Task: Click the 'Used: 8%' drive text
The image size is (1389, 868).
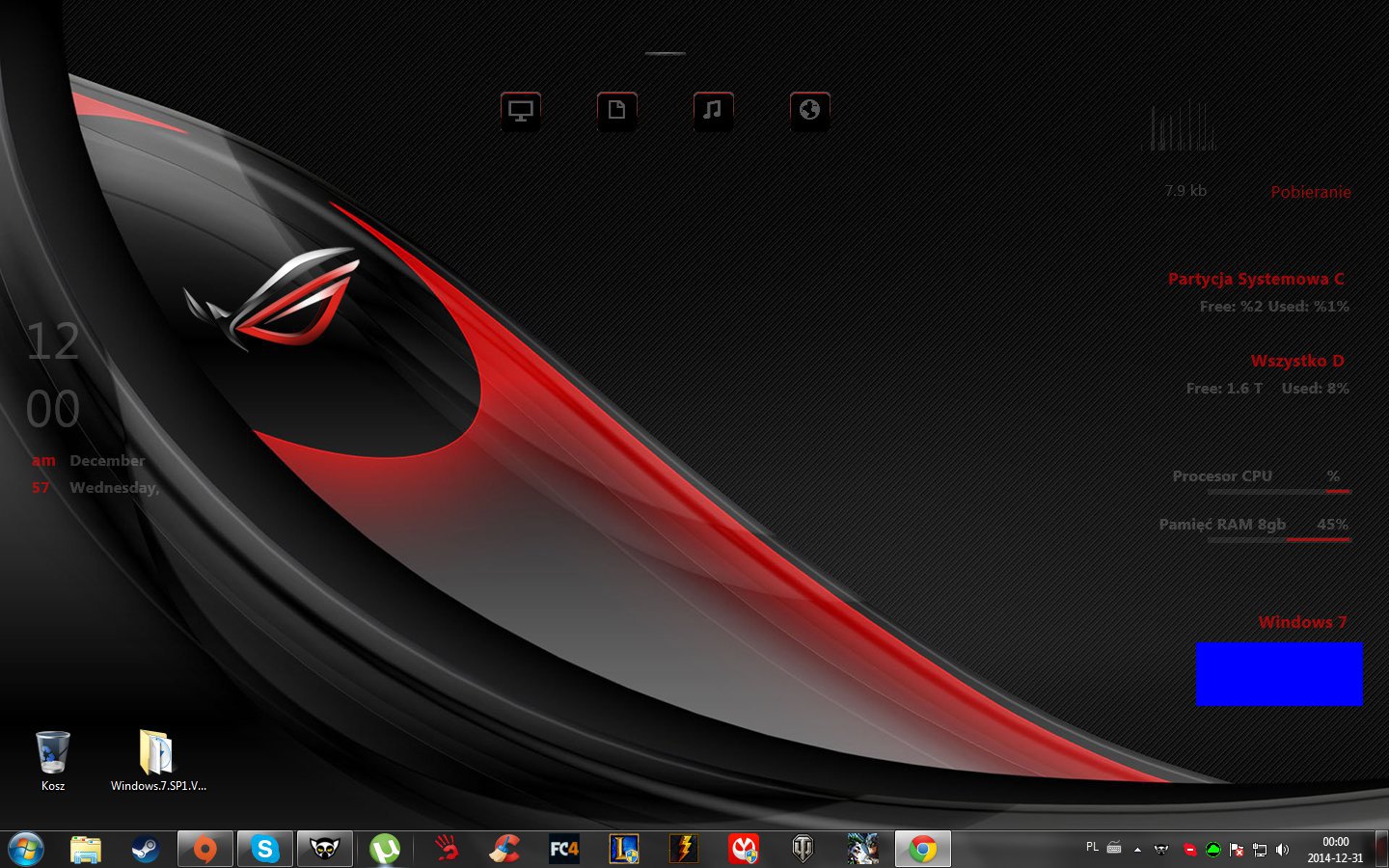Action: [x=1316, y=389]
